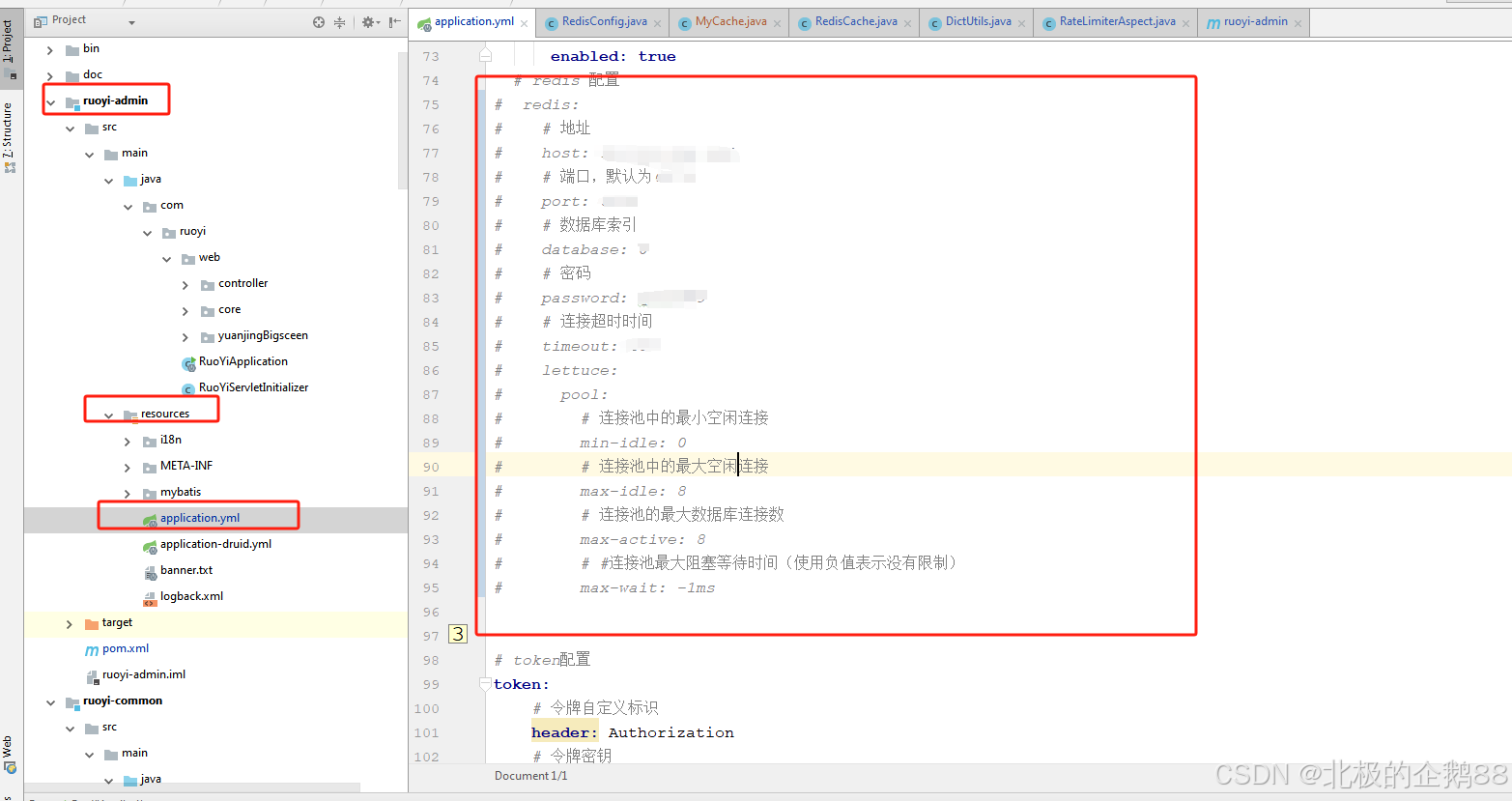Switch to the RedisCache.java tab
The image size is (1512, 801).
pos(855,22)
